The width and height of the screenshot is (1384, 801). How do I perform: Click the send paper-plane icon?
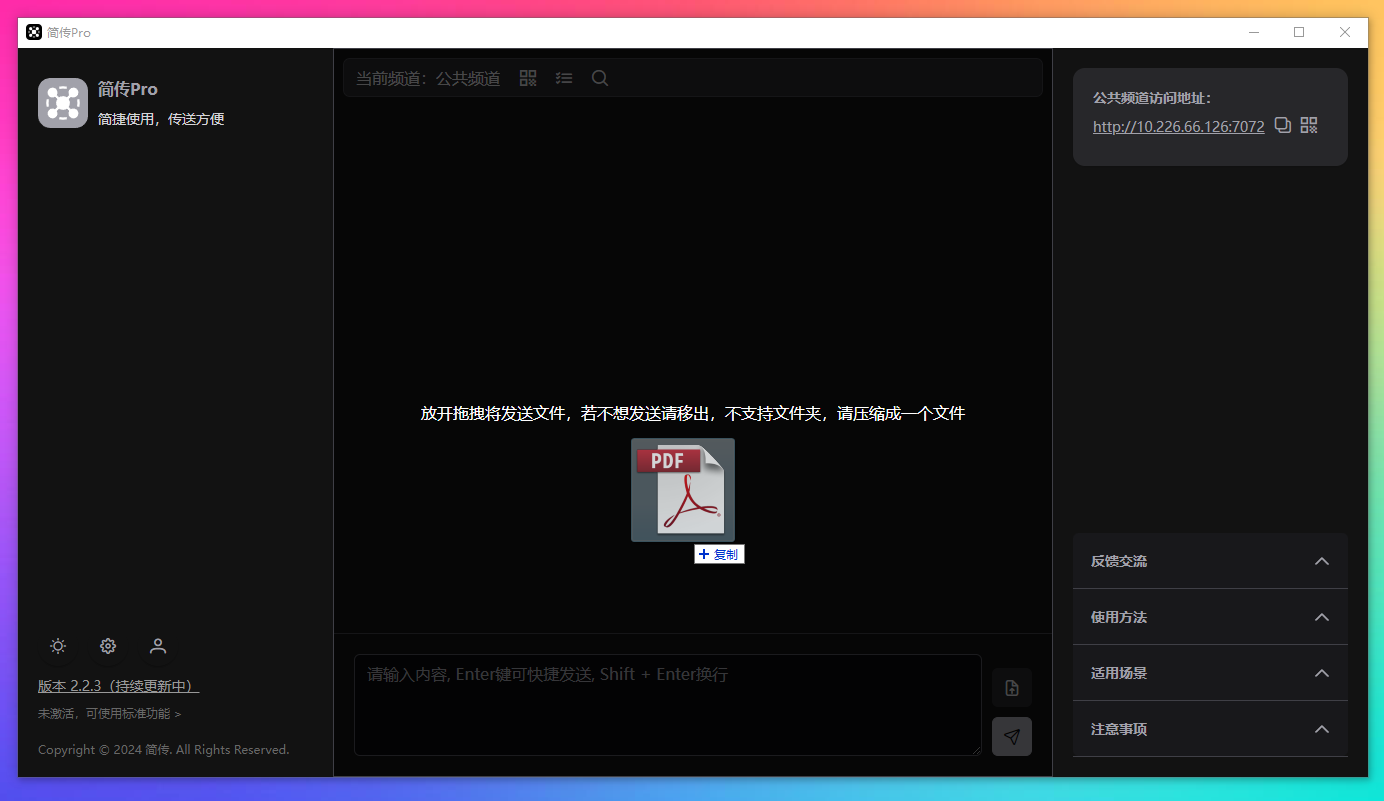pos(1011,736)
